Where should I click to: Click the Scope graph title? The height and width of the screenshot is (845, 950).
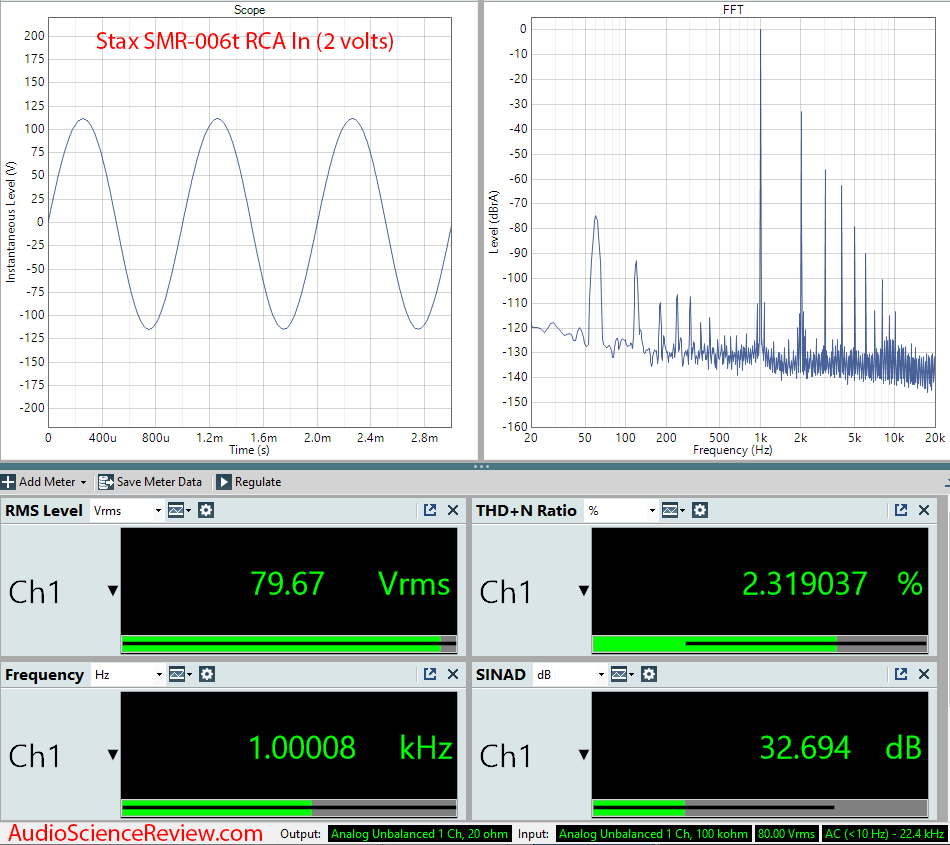[249, 10]
